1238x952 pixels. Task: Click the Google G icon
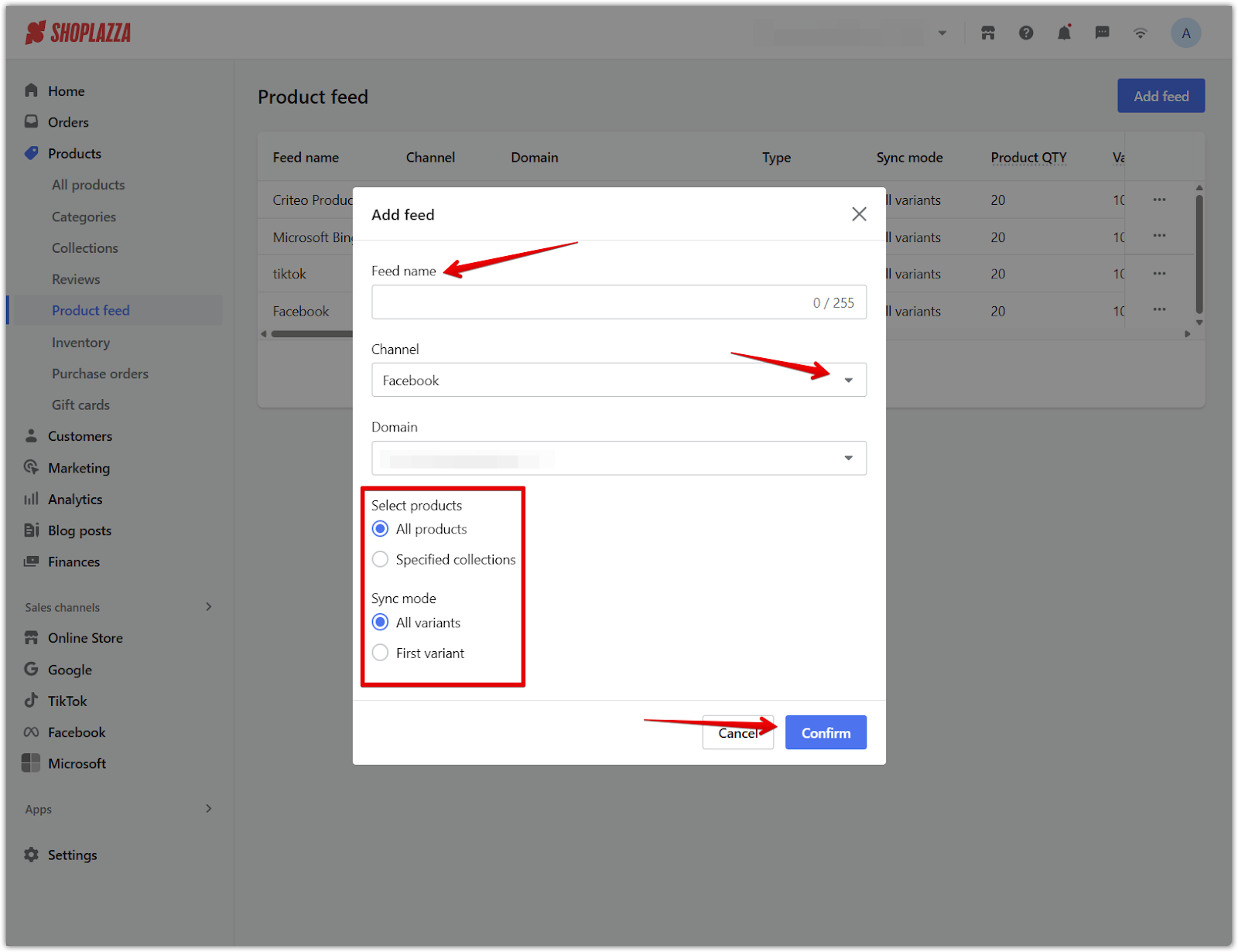pyautogui.click(x=31, y=669)
